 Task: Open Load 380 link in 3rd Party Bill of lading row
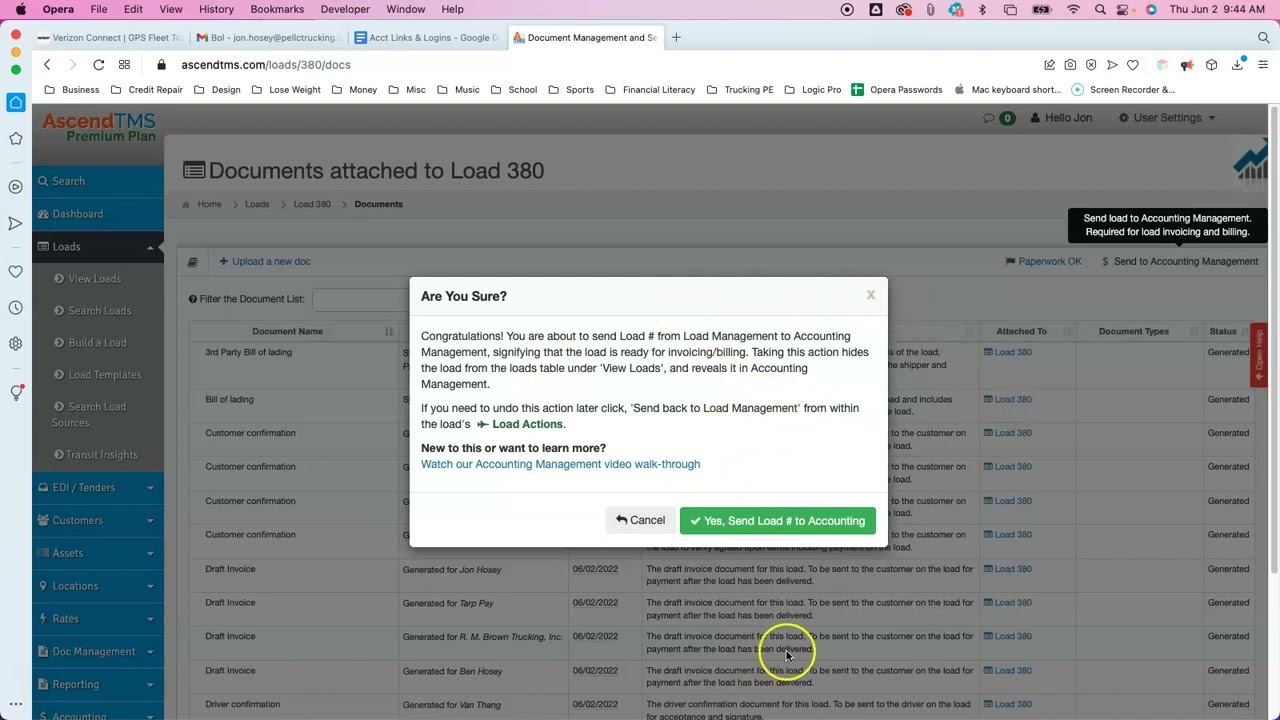pos(1008,353)
